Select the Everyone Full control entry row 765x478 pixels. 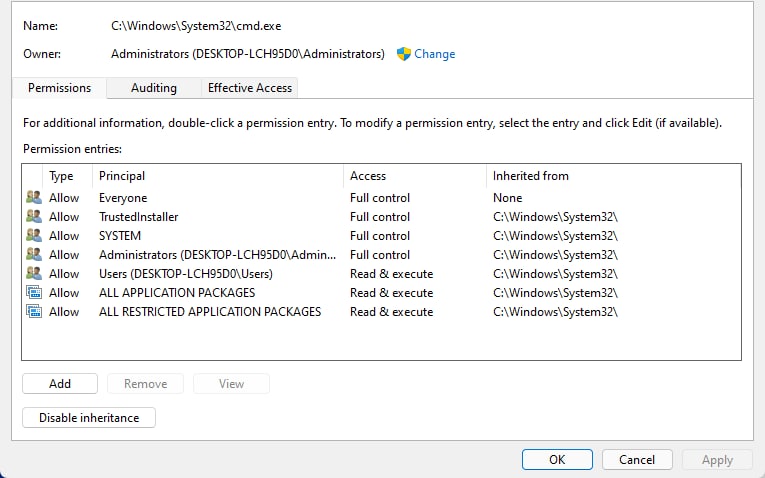[382, 198]
